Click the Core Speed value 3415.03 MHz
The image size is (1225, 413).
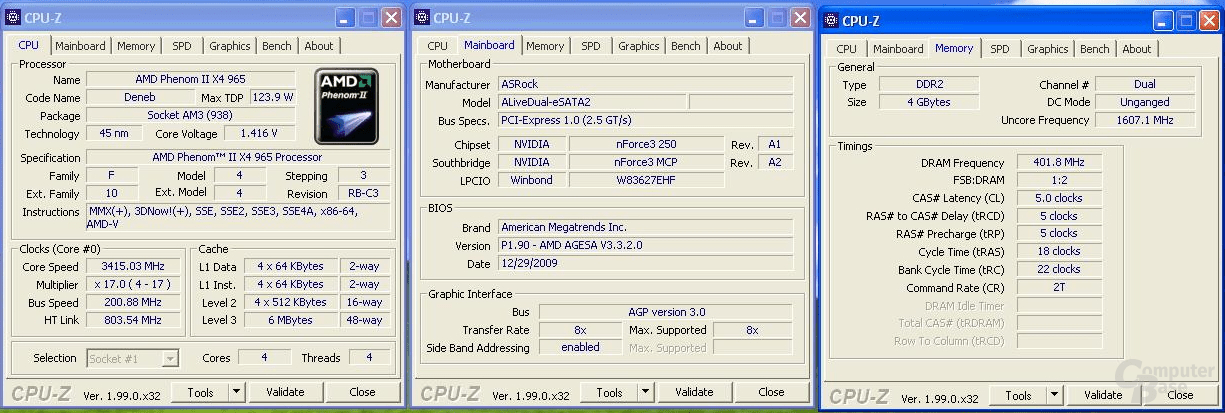tap(132, 266)
